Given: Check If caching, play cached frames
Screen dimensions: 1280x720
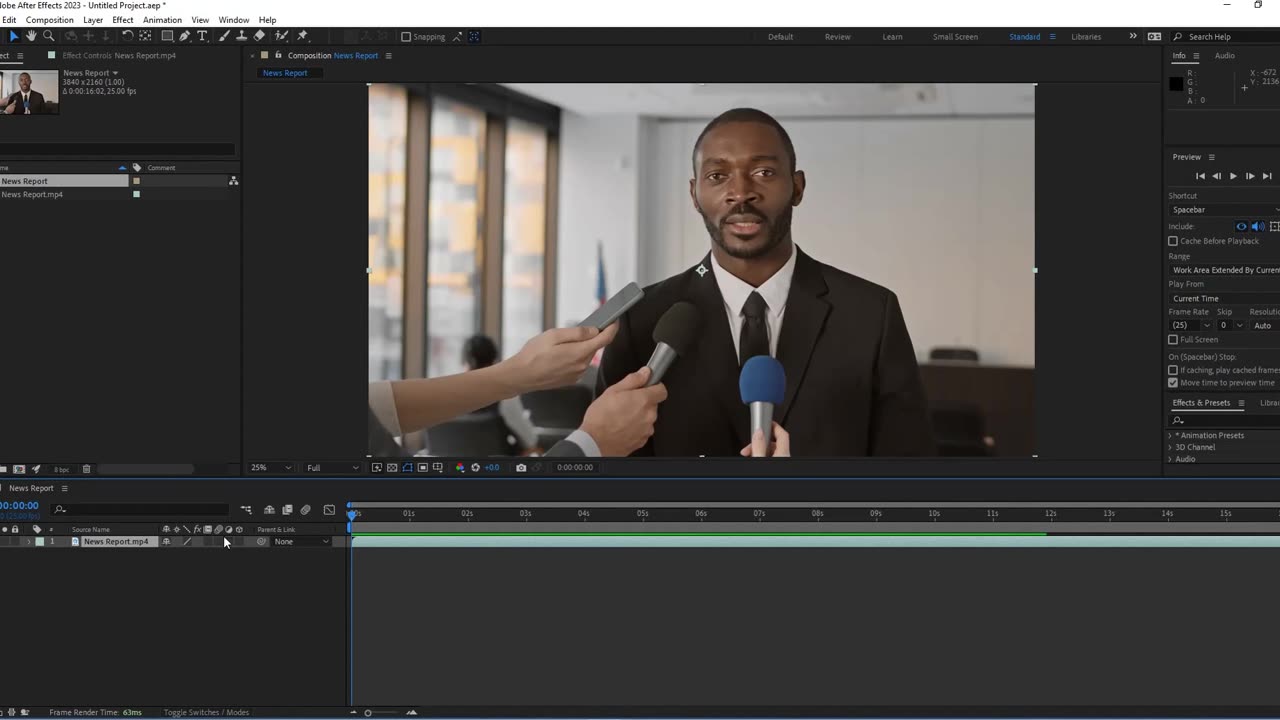Looking at the screenshot, I should [x=1173, y=370].
